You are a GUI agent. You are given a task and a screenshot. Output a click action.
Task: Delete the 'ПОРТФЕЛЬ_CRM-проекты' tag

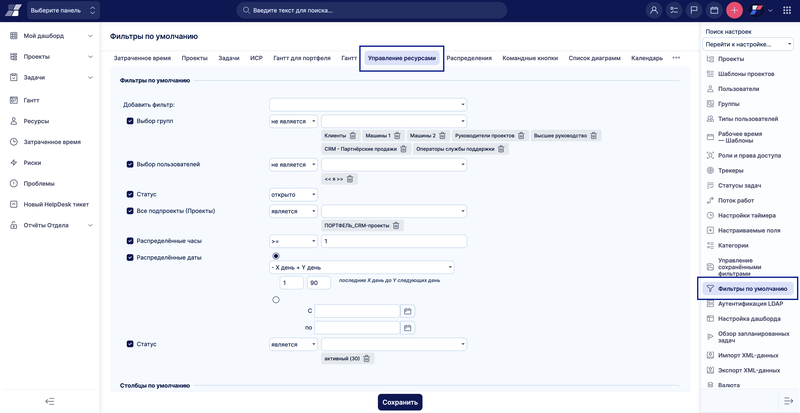coord(396,225)
